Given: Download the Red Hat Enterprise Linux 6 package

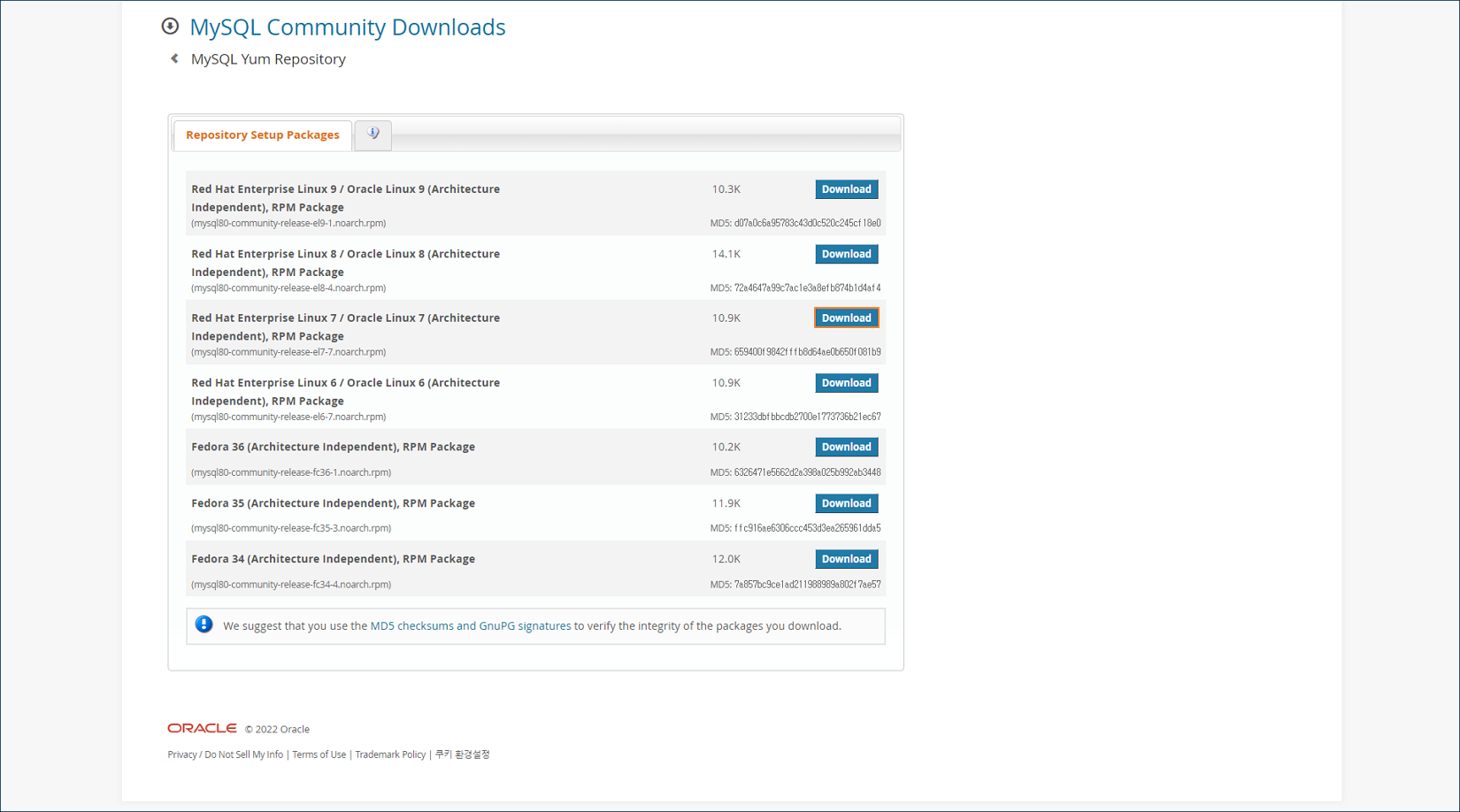Looking at the screenshot, I should (846, 383).
